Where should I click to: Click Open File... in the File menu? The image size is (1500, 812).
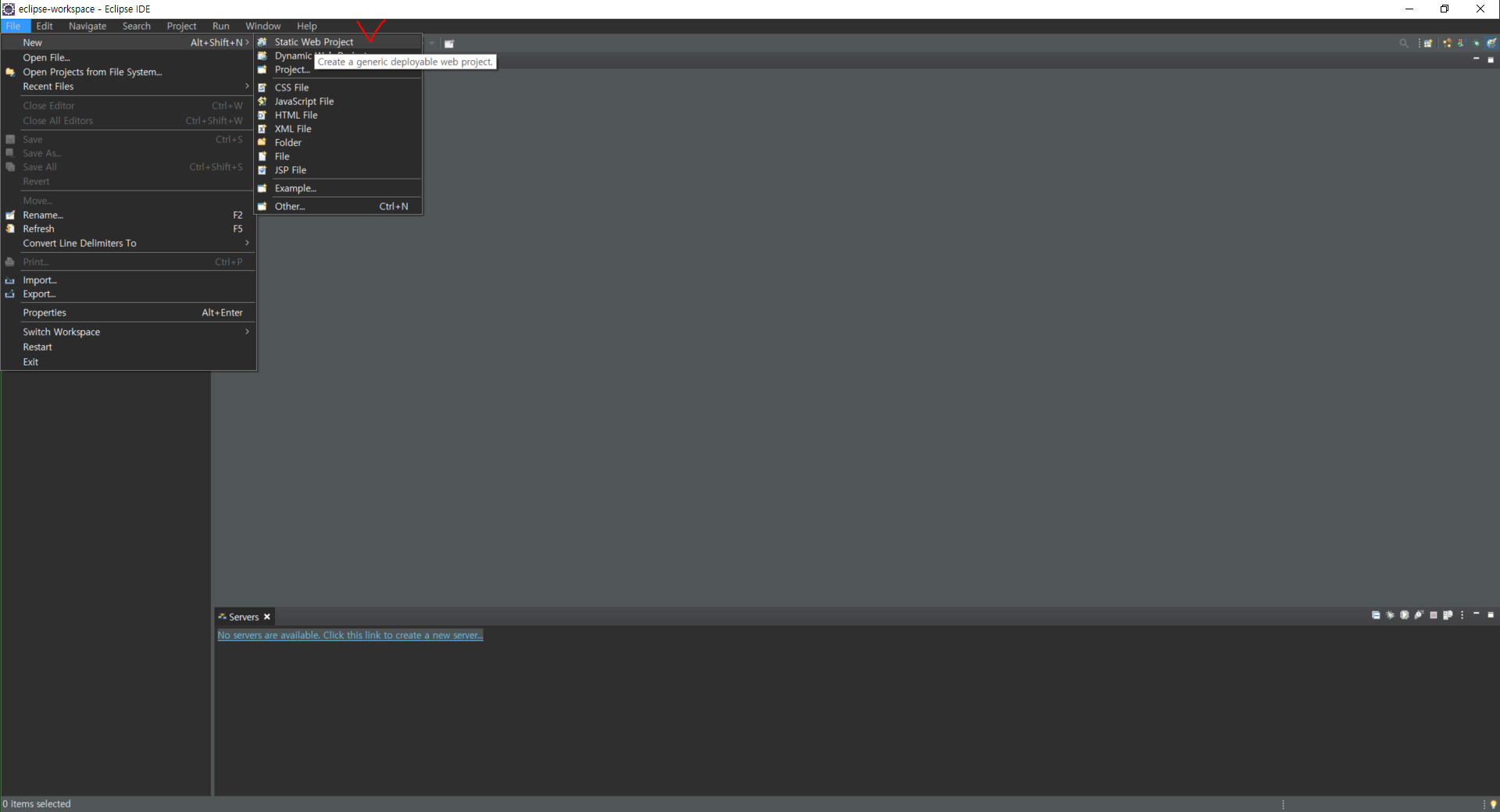(128, 58)
